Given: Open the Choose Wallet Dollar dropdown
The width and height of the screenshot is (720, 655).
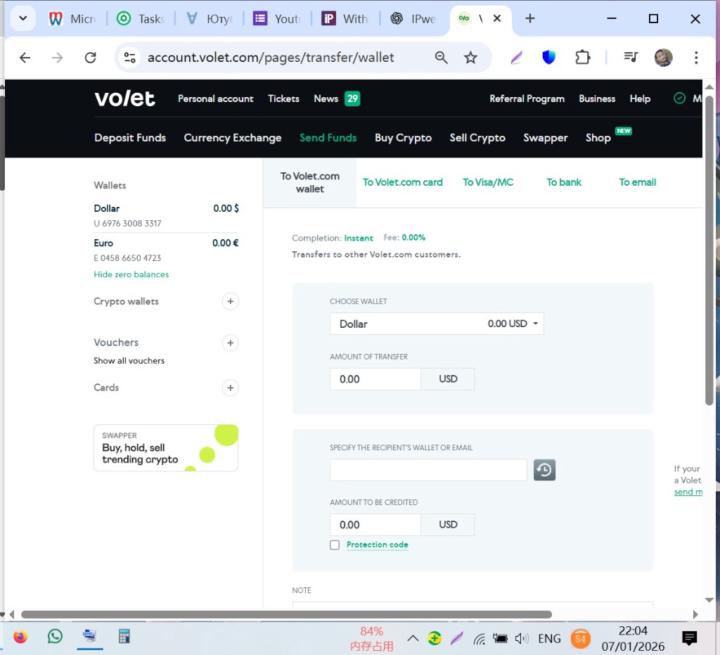Looking at the screenshot, I should coord(437,324).
